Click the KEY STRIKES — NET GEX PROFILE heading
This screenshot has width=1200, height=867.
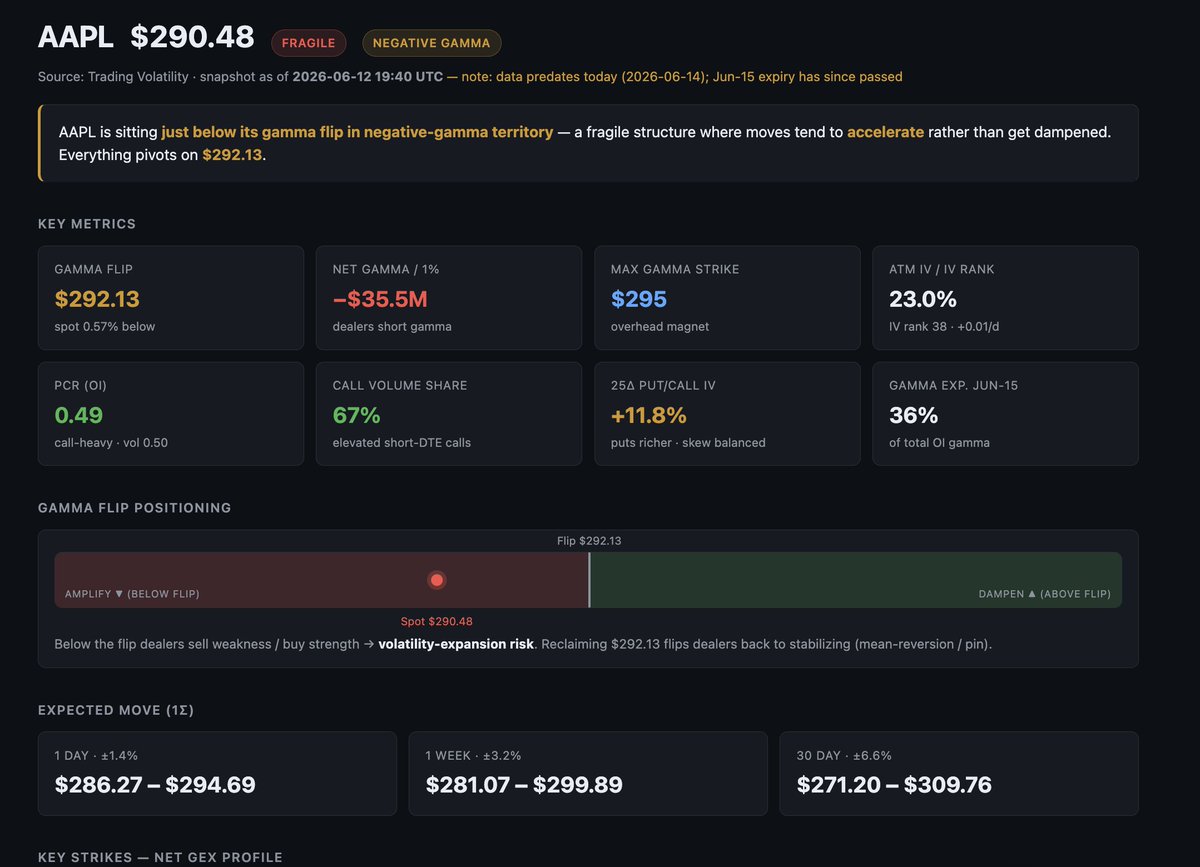160,857
